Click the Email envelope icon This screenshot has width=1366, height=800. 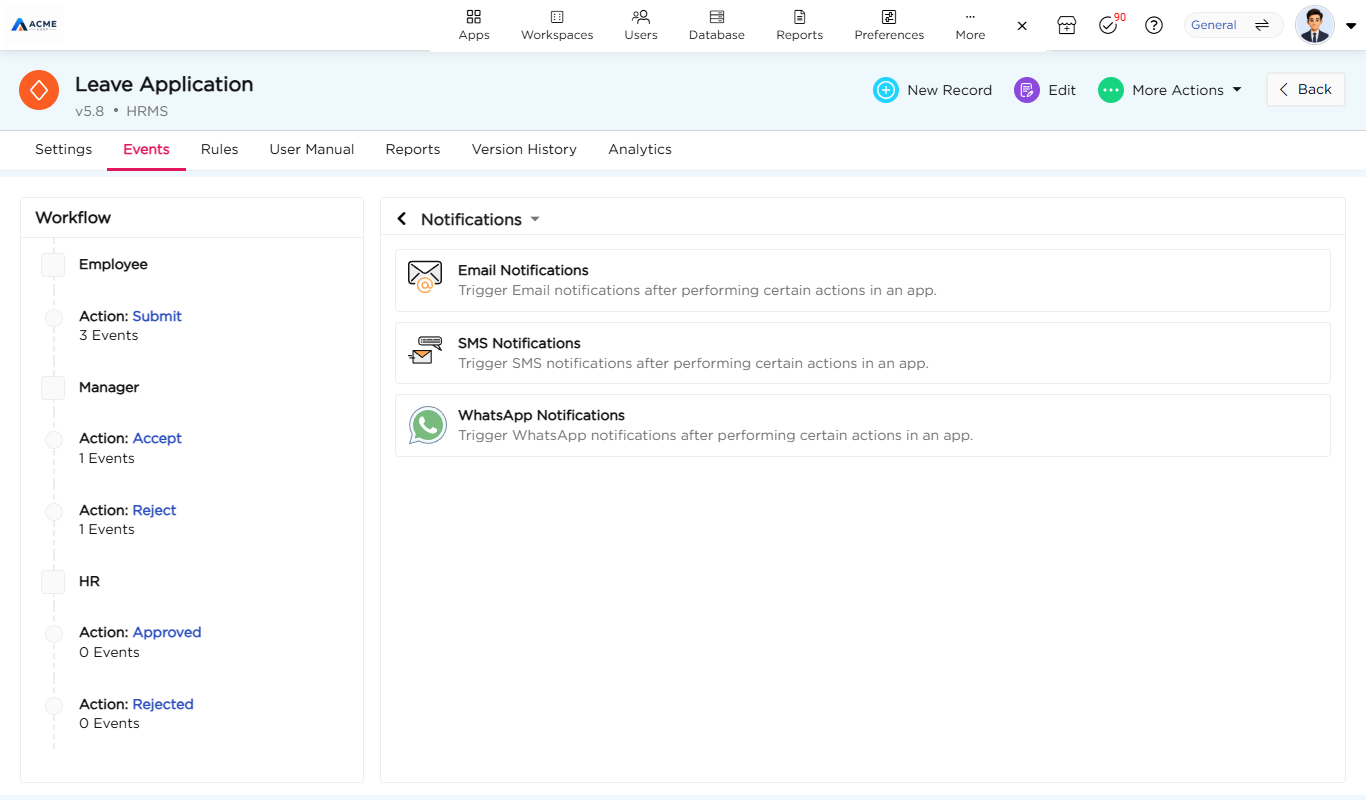coord(425,276)
